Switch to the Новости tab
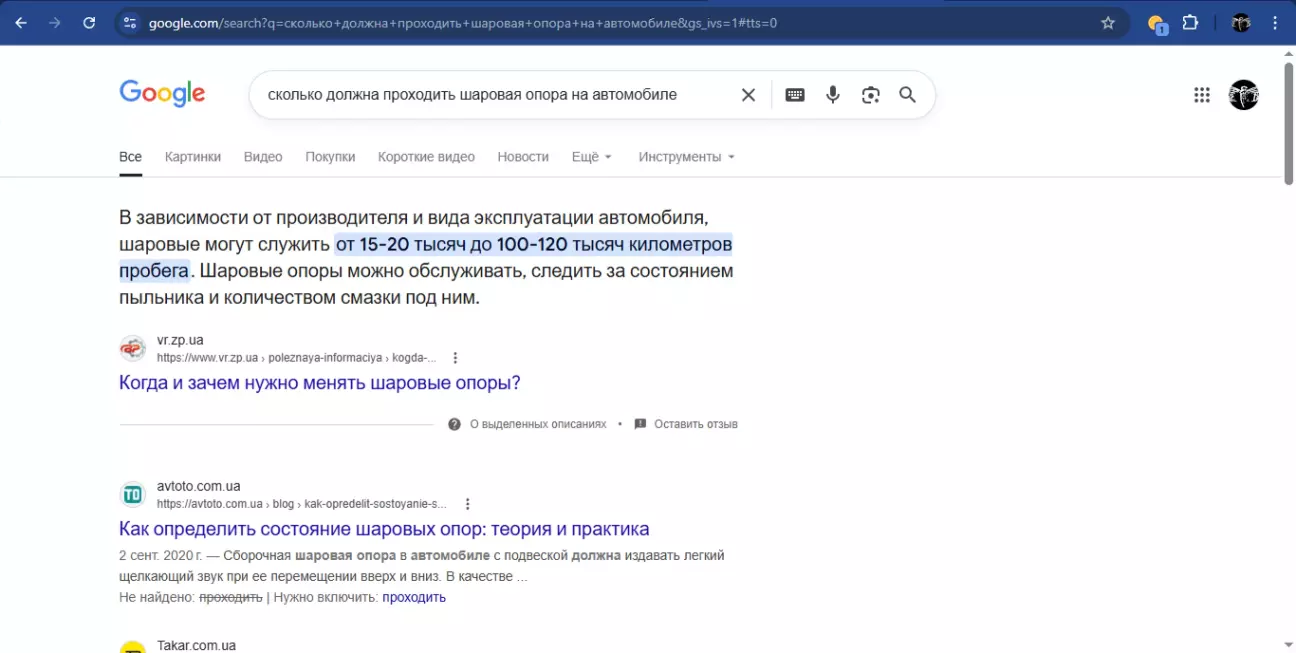1296x653 pixels. click(523, 157)
